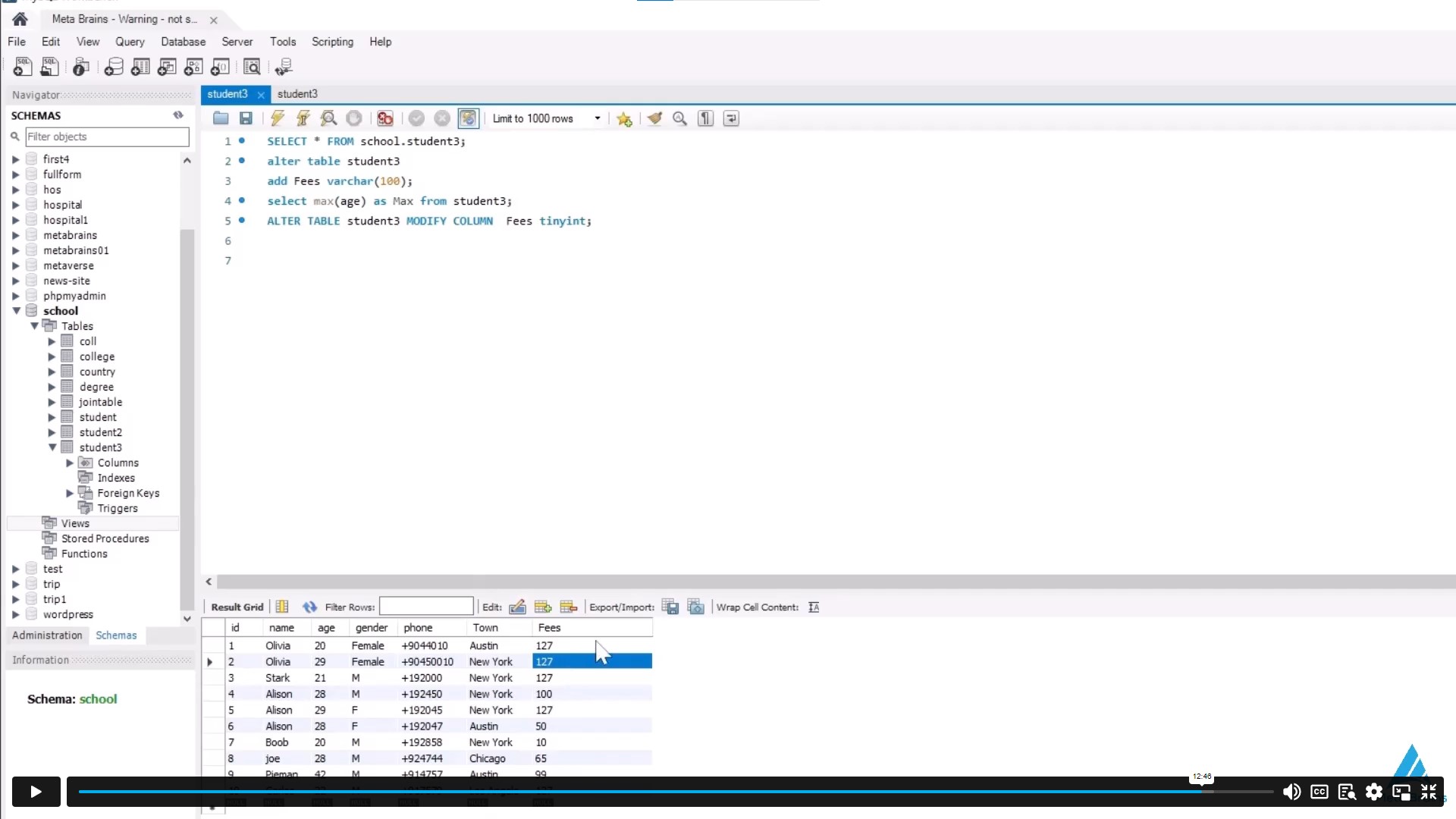Create a new stored procedure icon
The width and height of the screenshot is (1456, 819).
[x=193, y=67]
